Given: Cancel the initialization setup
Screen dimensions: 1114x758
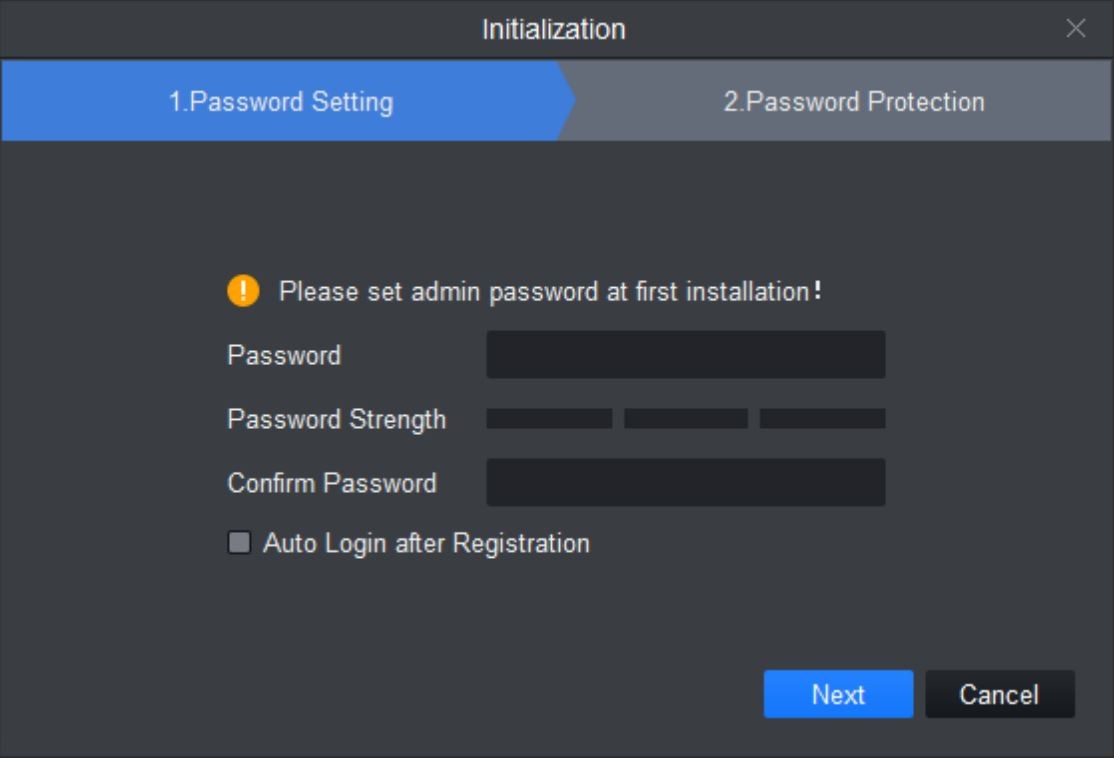Looking at the screenshot, I should [1000, 694].
